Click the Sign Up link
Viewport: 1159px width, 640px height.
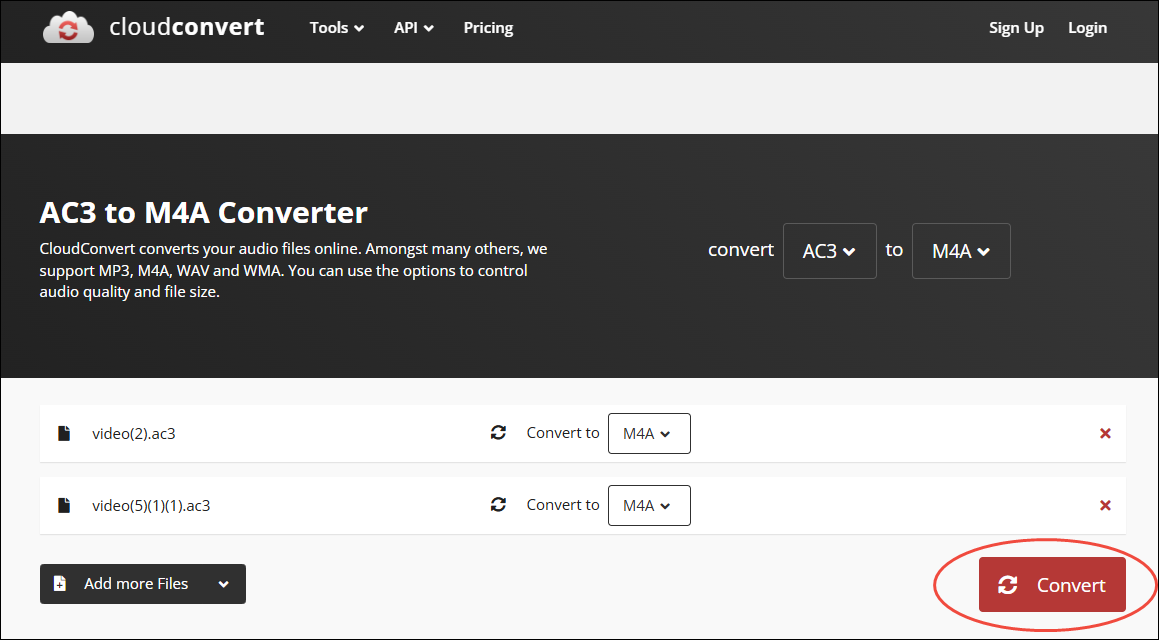pos(1016,28)
